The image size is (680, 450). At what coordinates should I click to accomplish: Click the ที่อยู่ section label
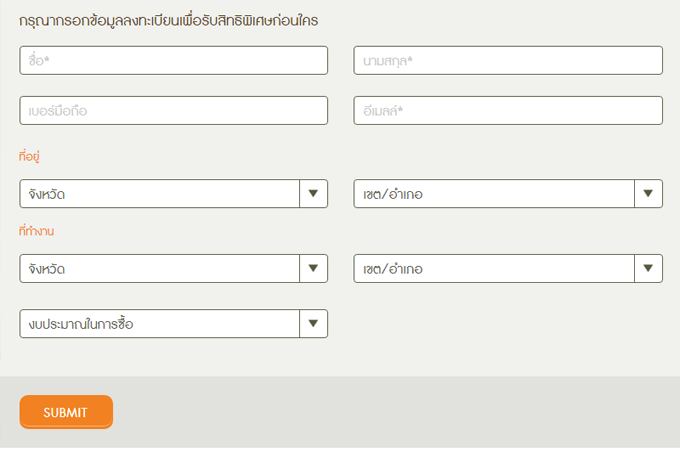(x=29, y=157)
